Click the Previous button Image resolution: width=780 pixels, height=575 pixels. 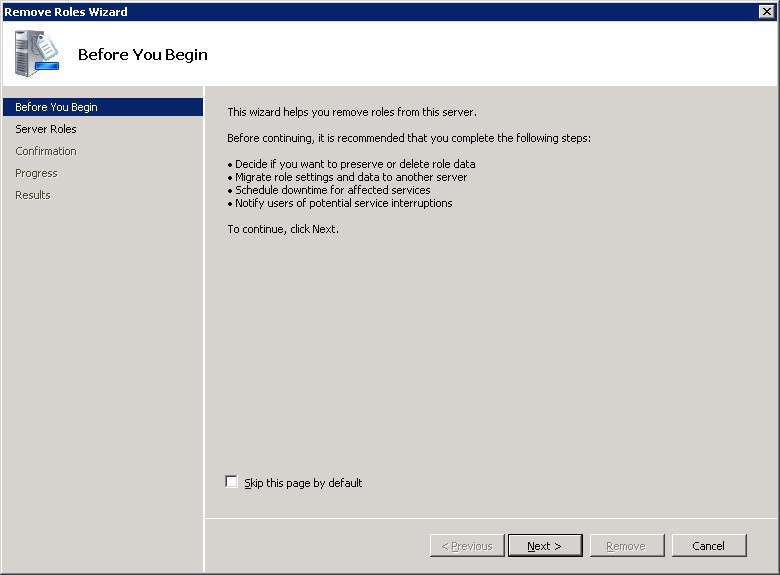pyautogui.click(x=467, y=546)
